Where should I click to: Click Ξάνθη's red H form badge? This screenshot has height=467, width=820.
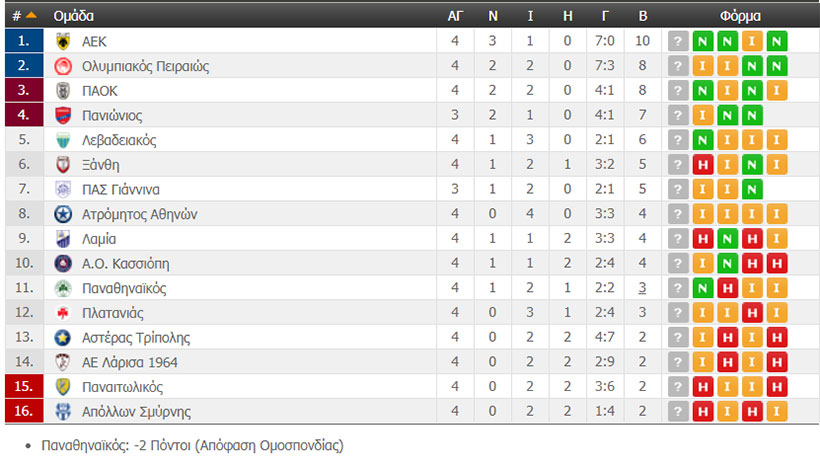pyautogui.click(x=703, y=165)
